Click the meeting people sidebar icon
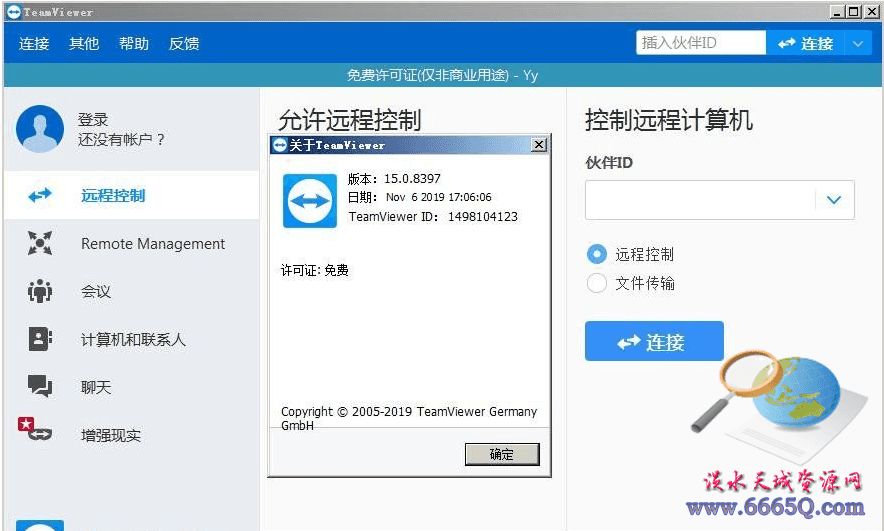 40,291
